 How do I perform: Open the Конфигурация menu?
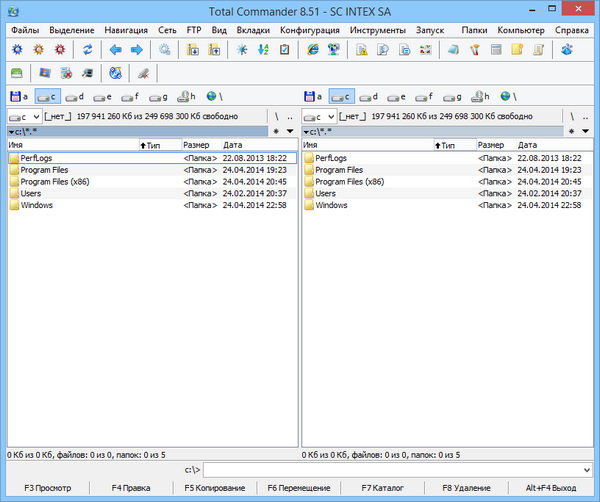pos(308,31)
